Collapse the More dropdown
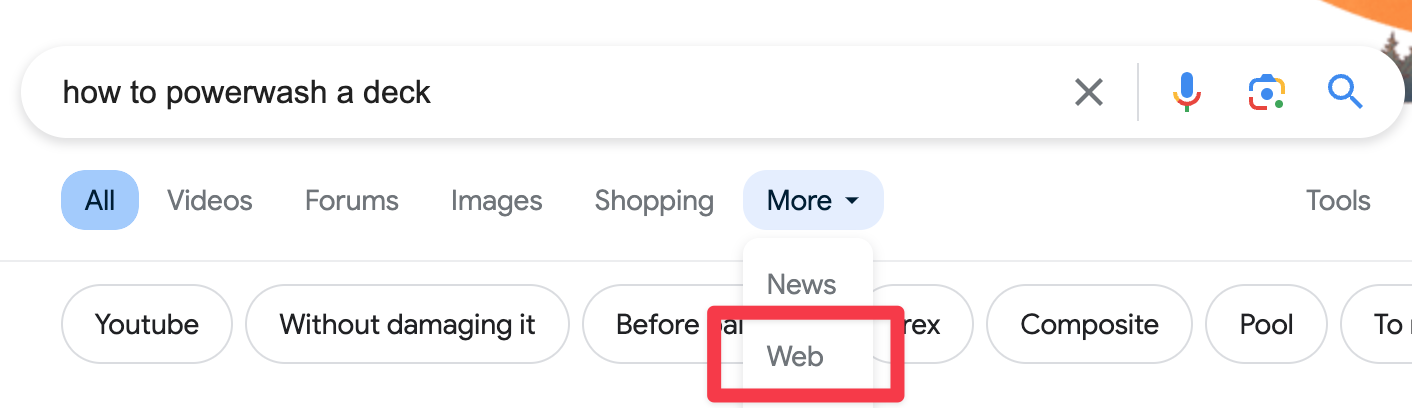The width and height of the screenshot is (1412, 408). click(813, 201)
